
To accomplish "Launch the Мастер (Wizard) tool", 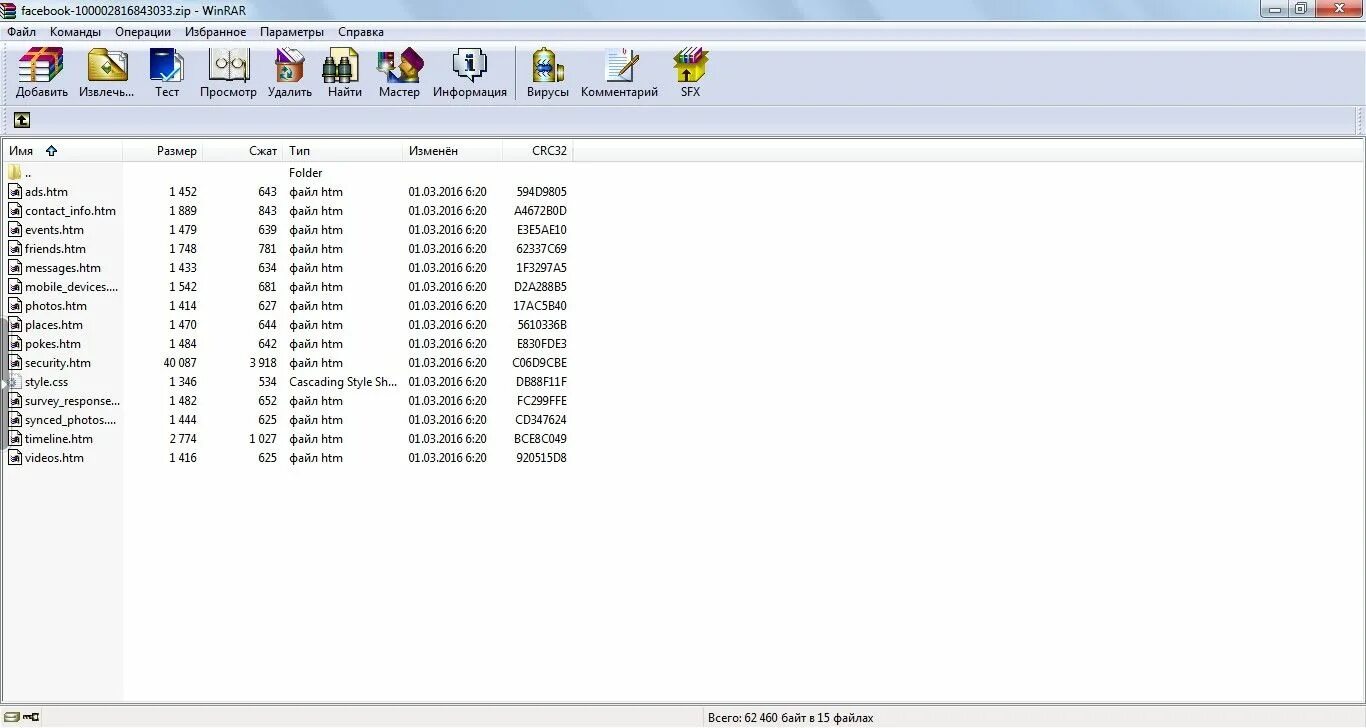I will 399,66.
